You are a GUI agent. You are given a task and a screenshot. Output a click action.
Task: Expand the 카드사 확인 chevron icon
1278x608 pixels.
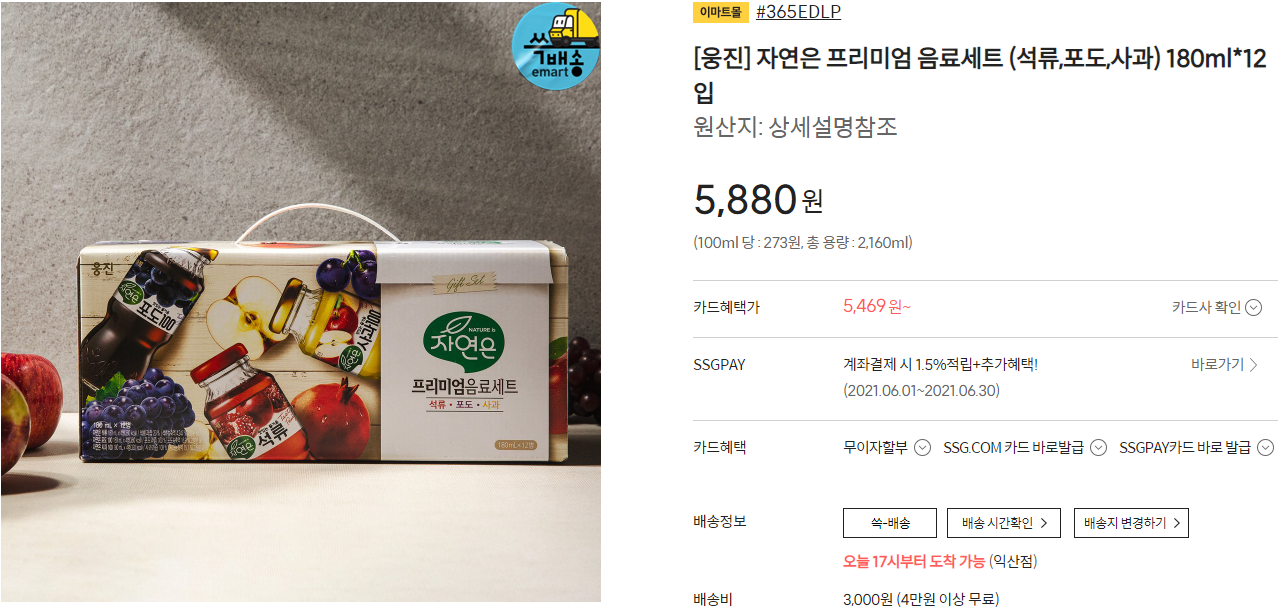[x=1254, y=307]
